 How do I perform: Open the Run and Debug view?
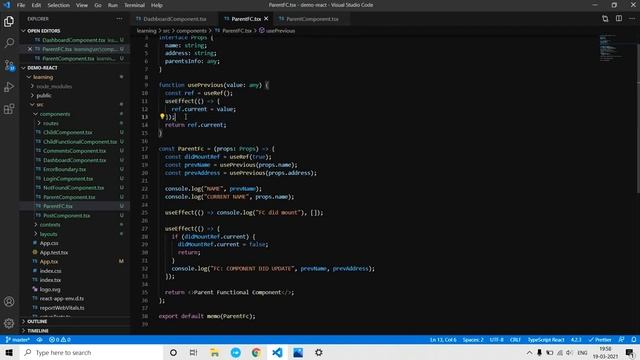(9, 87)
